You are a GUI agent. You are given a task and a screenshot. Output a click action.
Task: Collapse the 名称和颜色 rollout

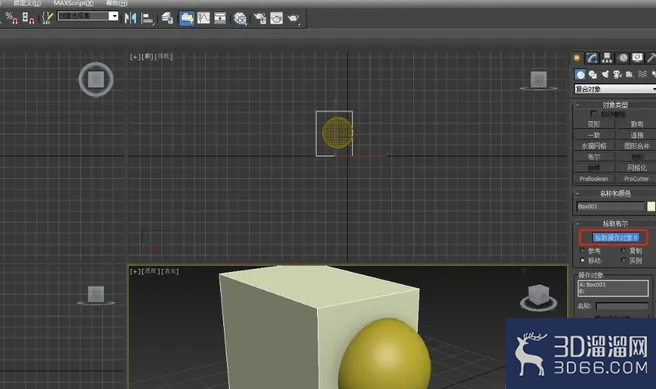coord(614,193)
